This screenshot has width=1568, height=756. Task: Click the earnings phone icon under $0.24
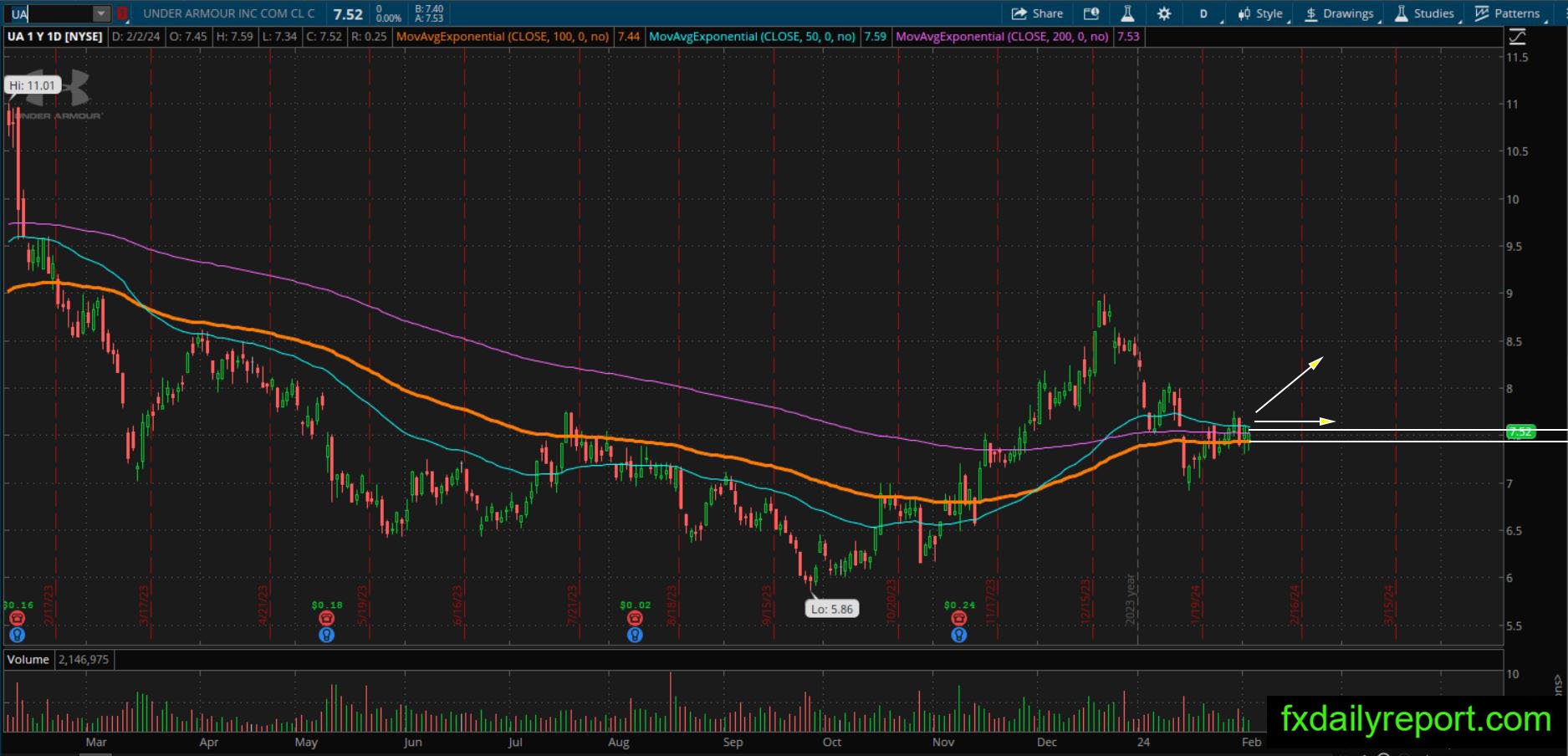click(x=959, y=618)
